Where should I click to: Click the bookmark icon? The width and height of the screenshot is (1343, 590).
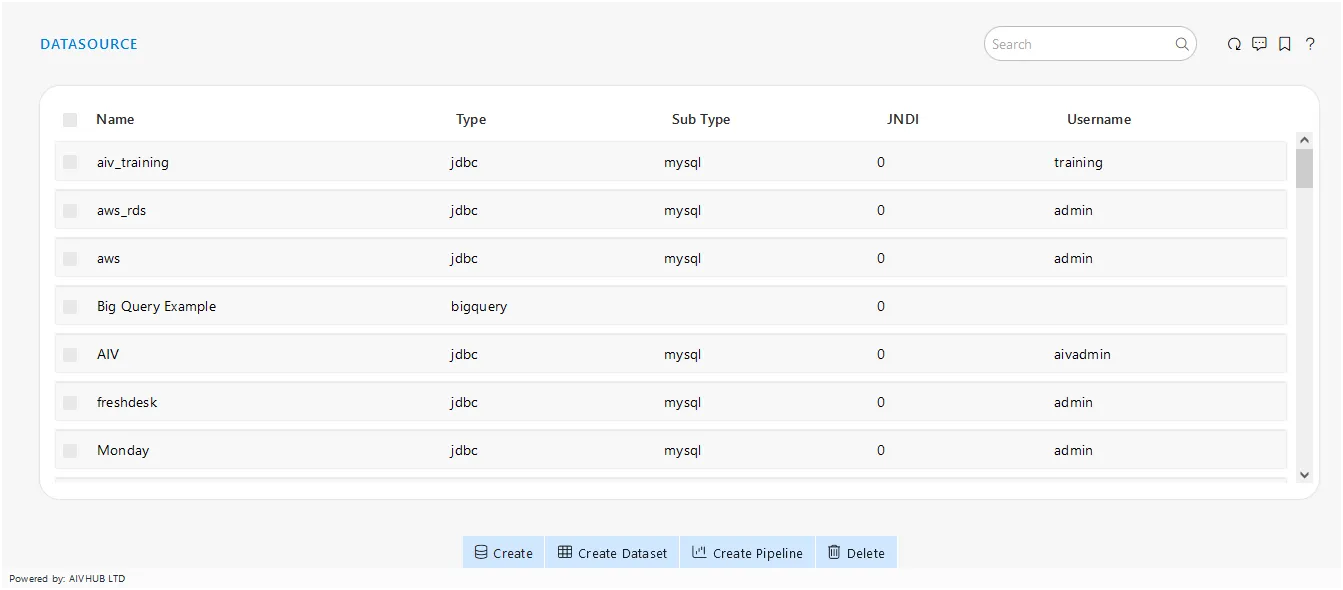(1285, 44)
